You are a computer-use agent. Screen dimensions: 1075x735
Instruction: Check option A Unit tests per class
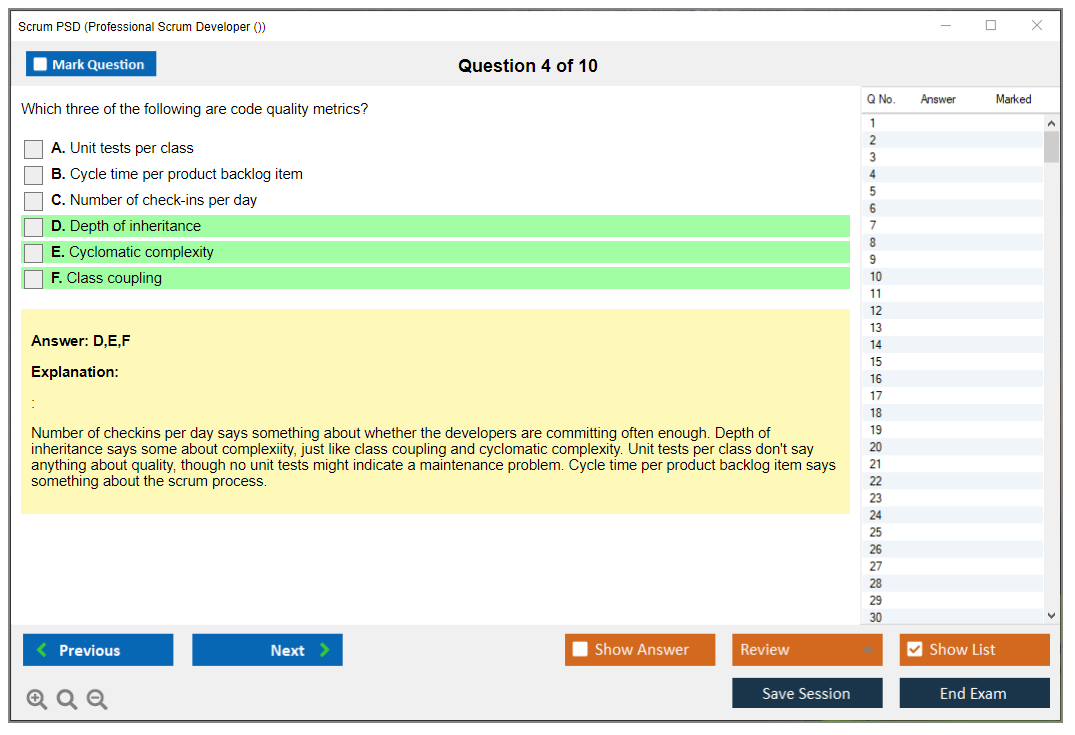click(x=34, y=149)
